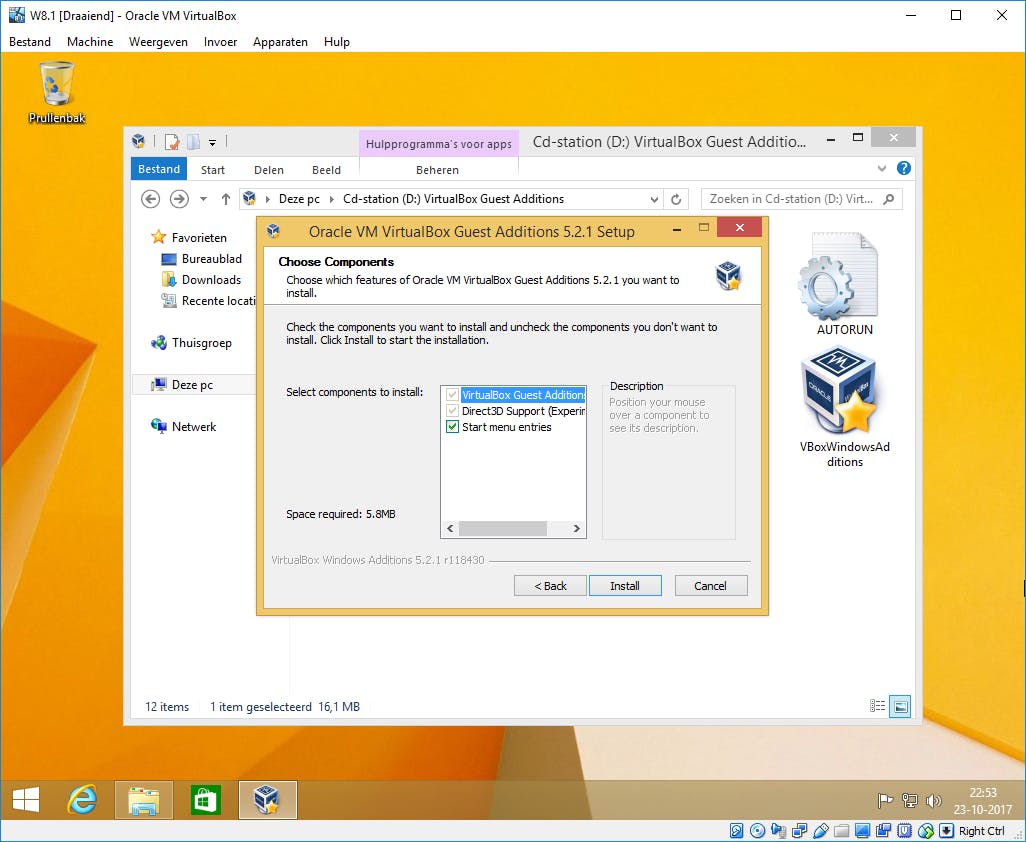
Task: Click VirtualBox display status indicator
Action: tap(862, 831)
